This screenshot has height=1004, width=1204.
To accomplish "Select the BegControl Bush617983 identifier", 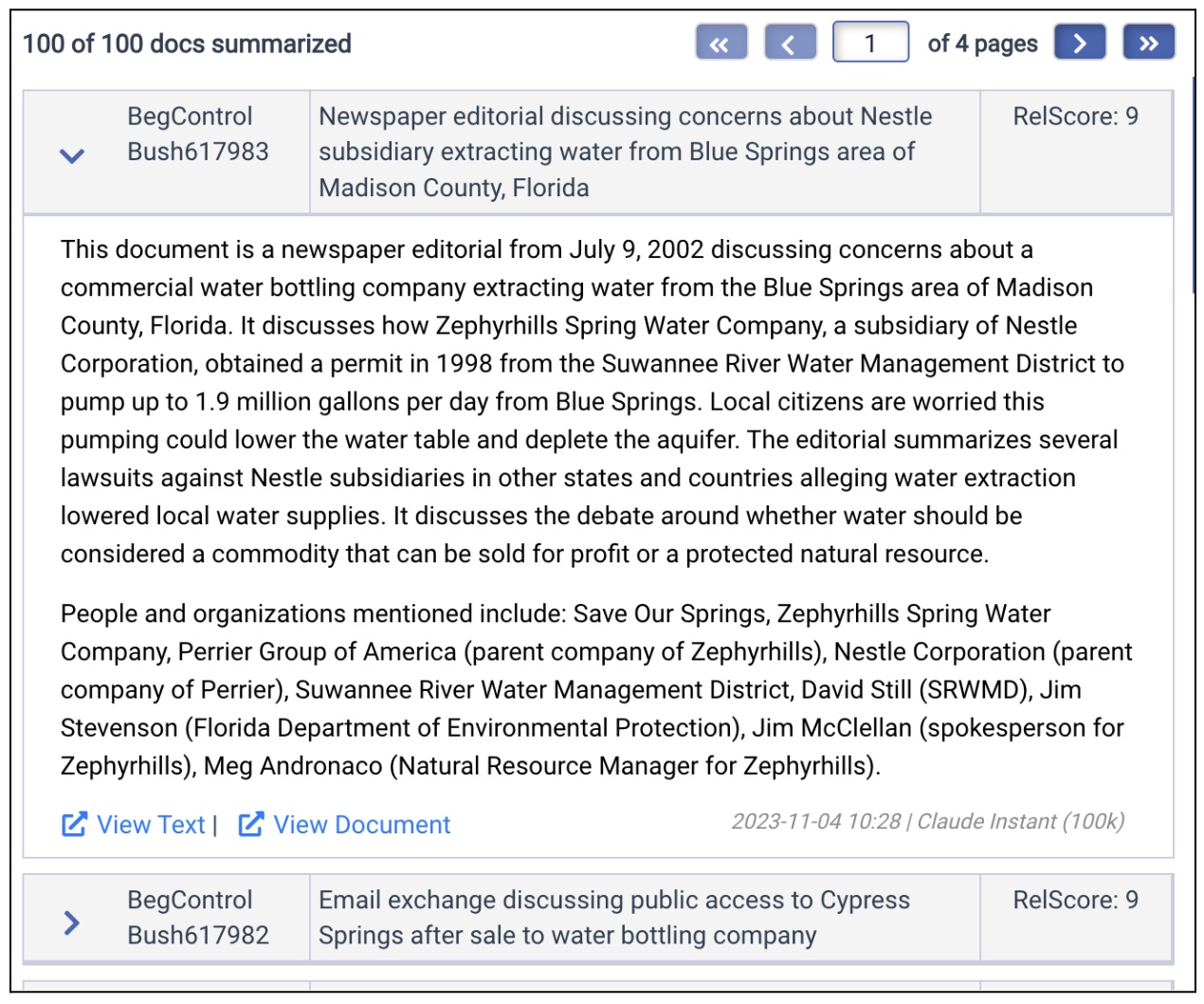I will [x=197, y=134].
